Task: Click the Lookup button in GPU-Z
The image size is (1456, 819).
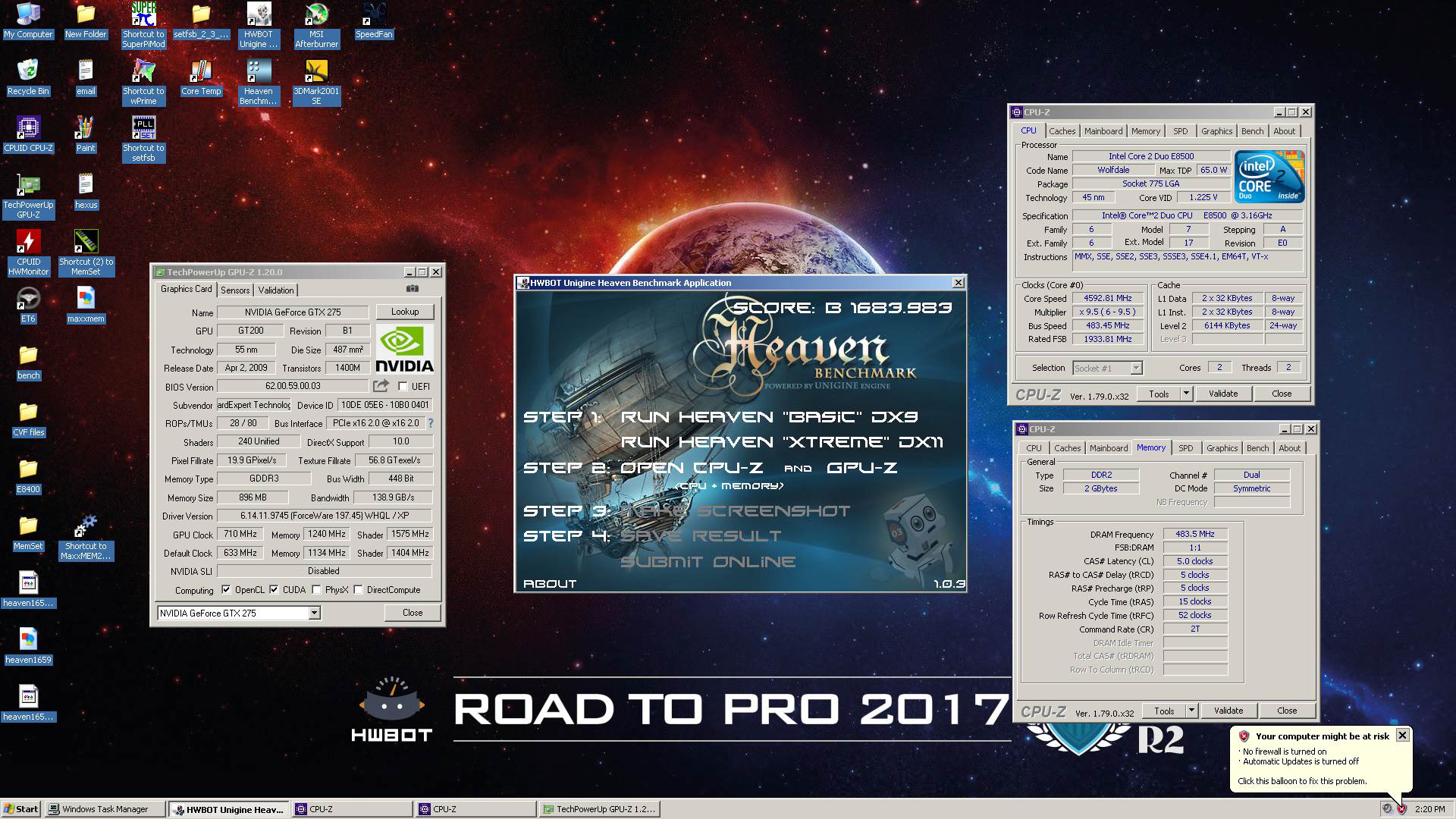Action: pos(405,312)
